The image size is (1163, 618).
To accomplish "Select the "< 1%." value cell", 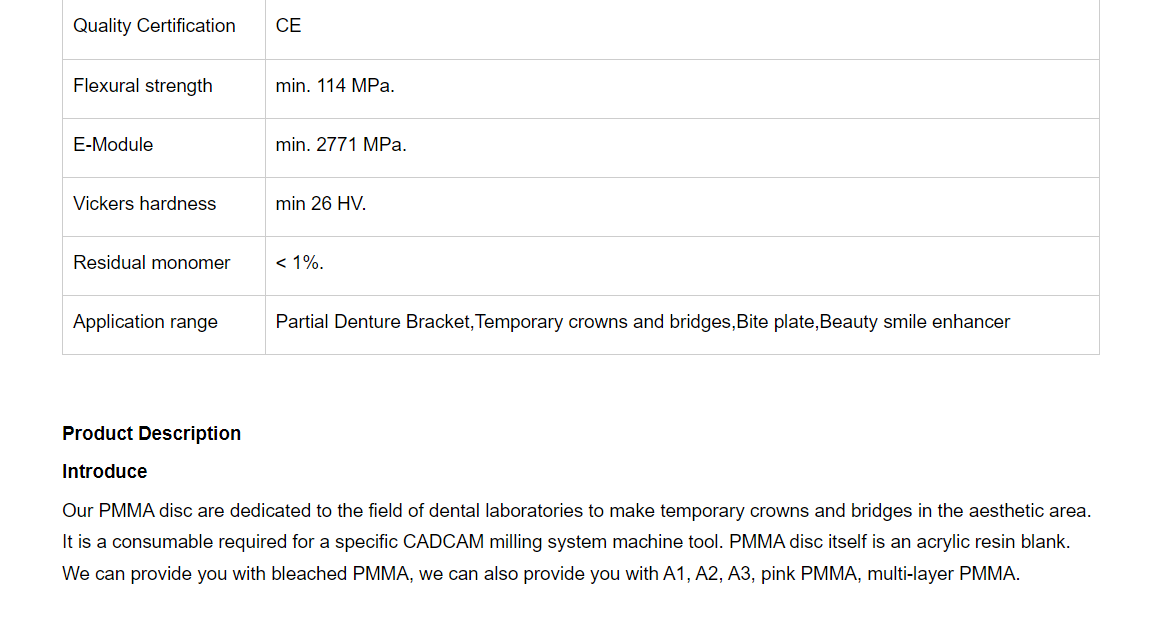I will click(x=300, y=263).
